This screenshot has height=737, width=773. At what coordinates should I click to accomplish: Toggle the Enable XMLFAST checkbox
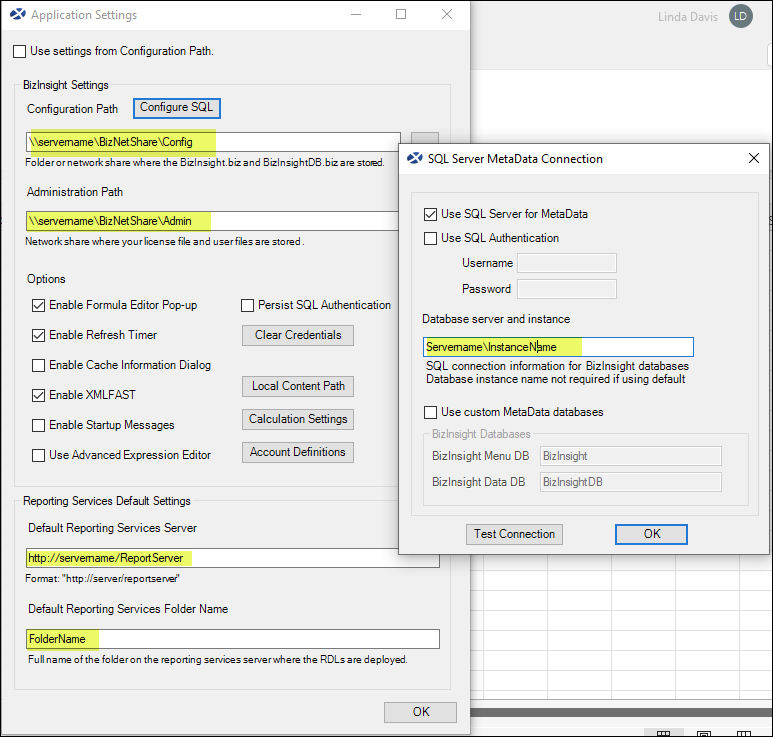pyautogui.click(x=38, y=395)
